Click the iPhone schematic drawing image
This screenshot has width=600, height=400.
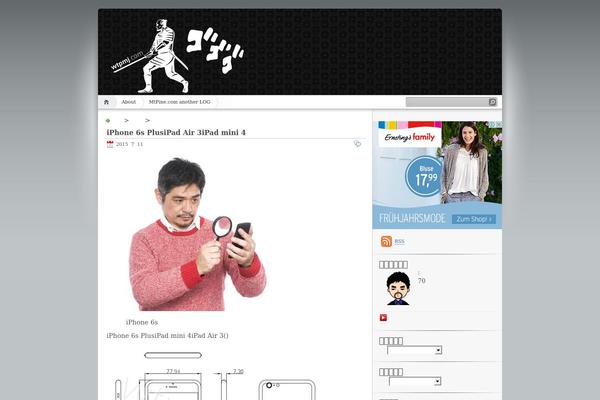pyautogui.click(x=215, y=375)
